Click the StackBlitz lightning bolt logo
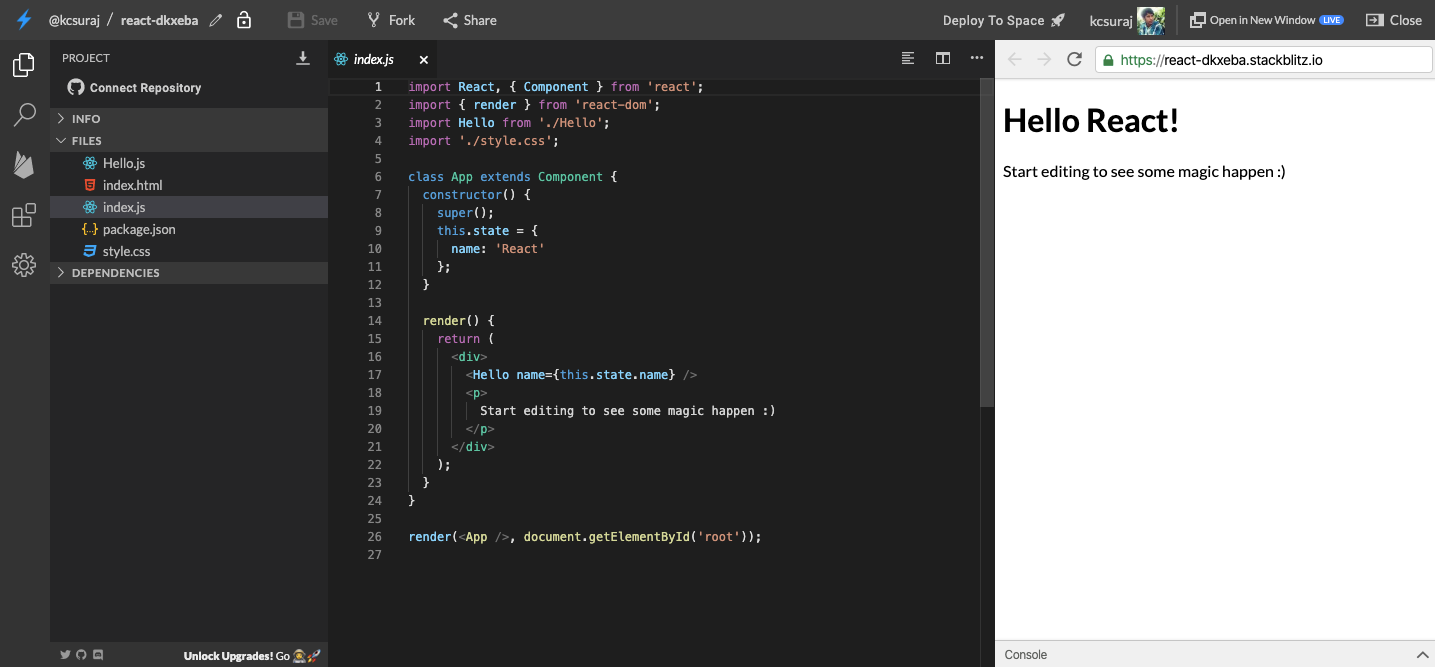This screenshot has width=1435, height=667. [x=24, y=20]
